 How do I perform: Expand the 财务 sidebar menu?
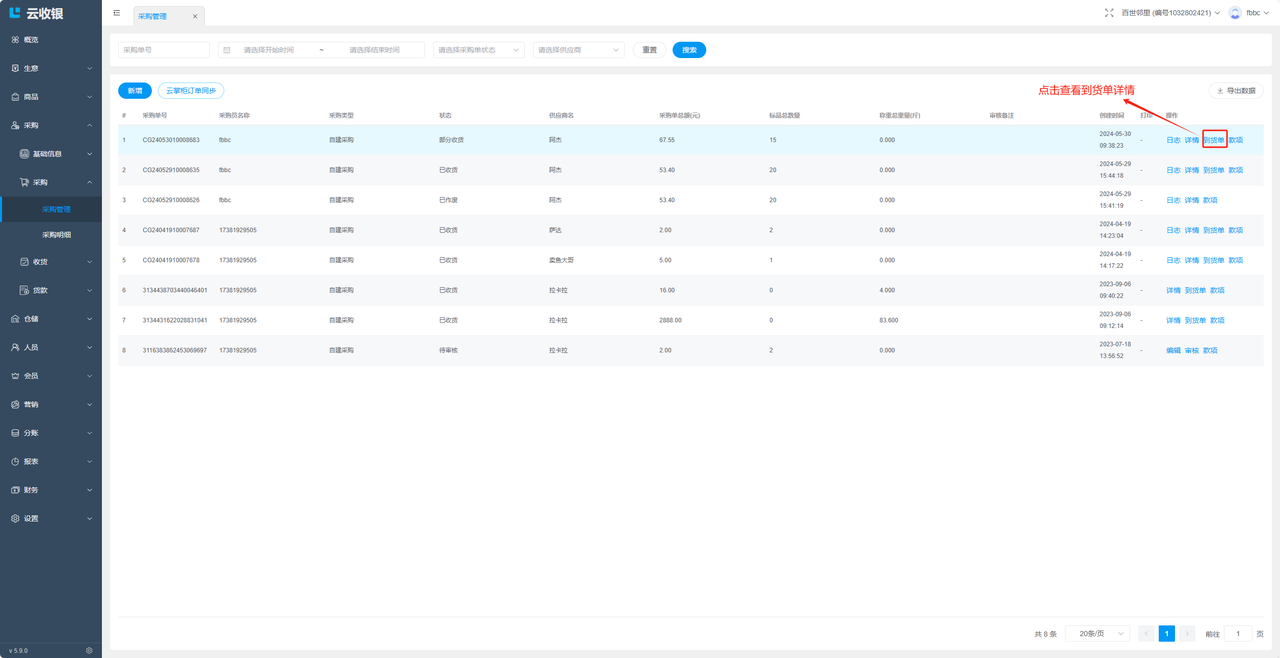[x=51, y=490]
